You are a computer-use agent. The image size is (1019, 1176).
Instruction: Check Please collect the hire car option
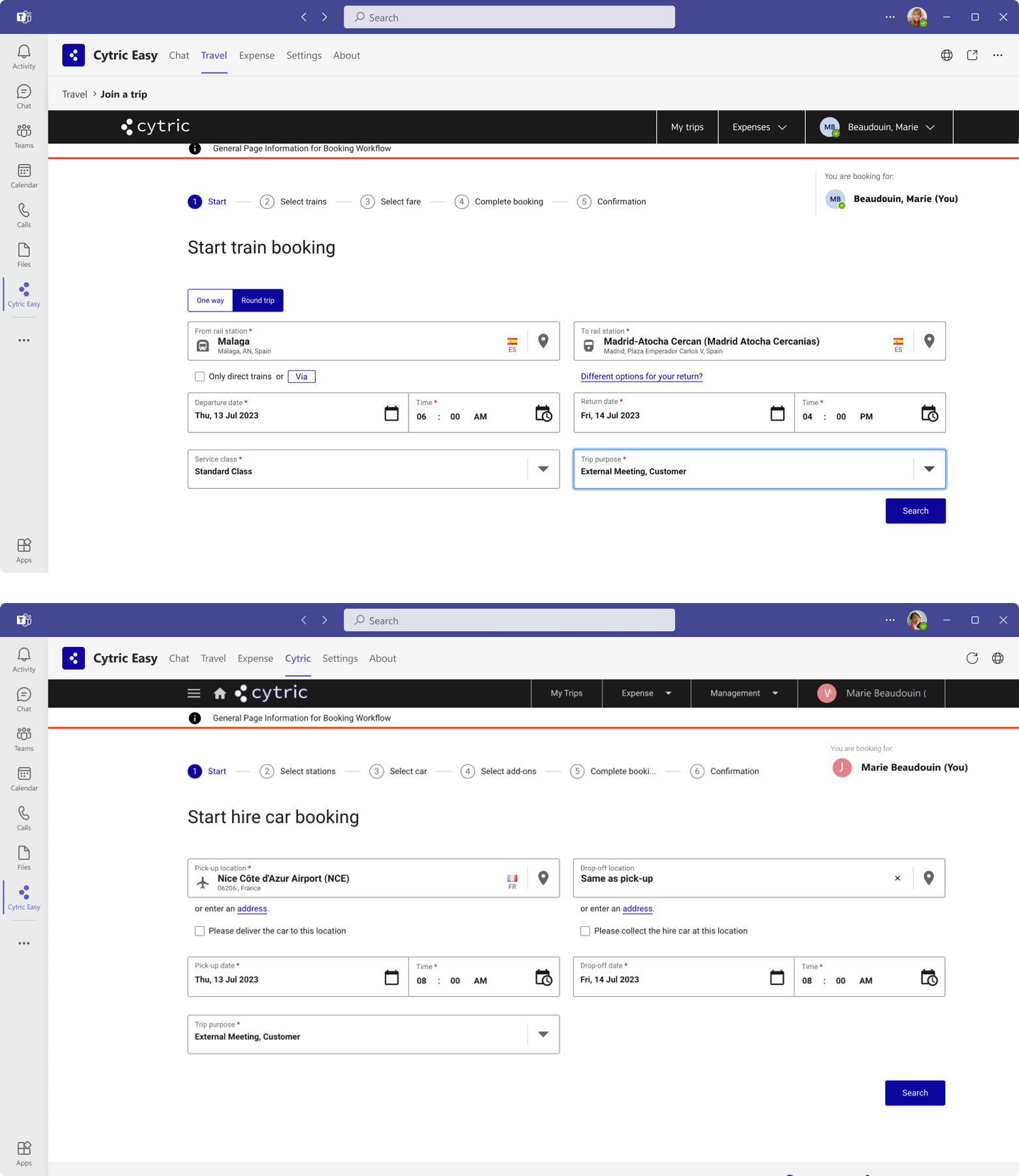coord(585,931)
